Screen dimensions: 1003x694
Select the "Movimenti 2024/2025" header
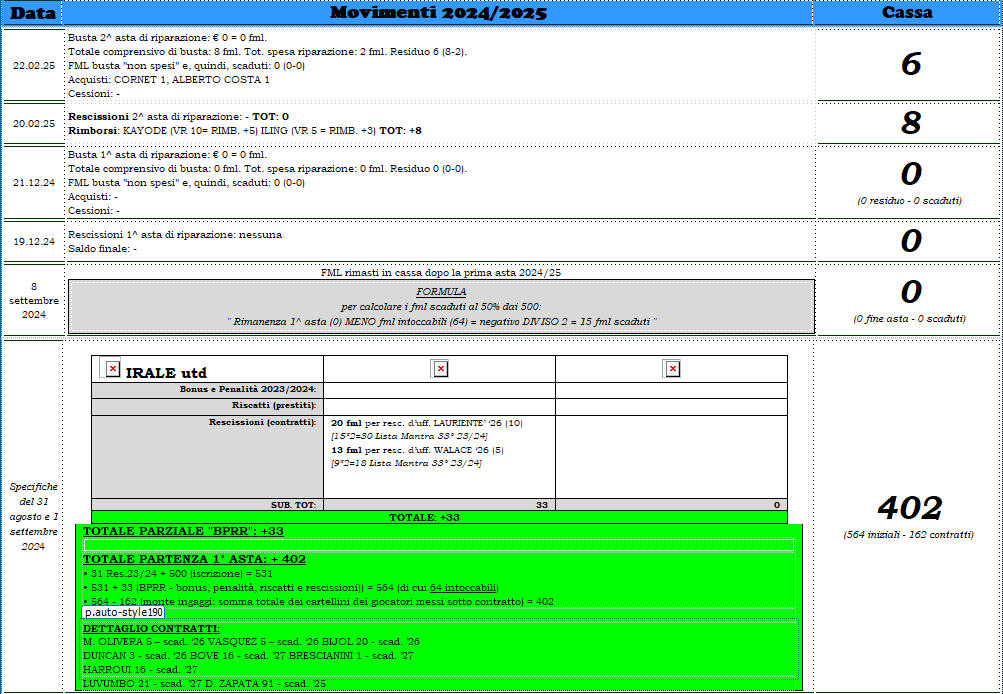point(438,13)
